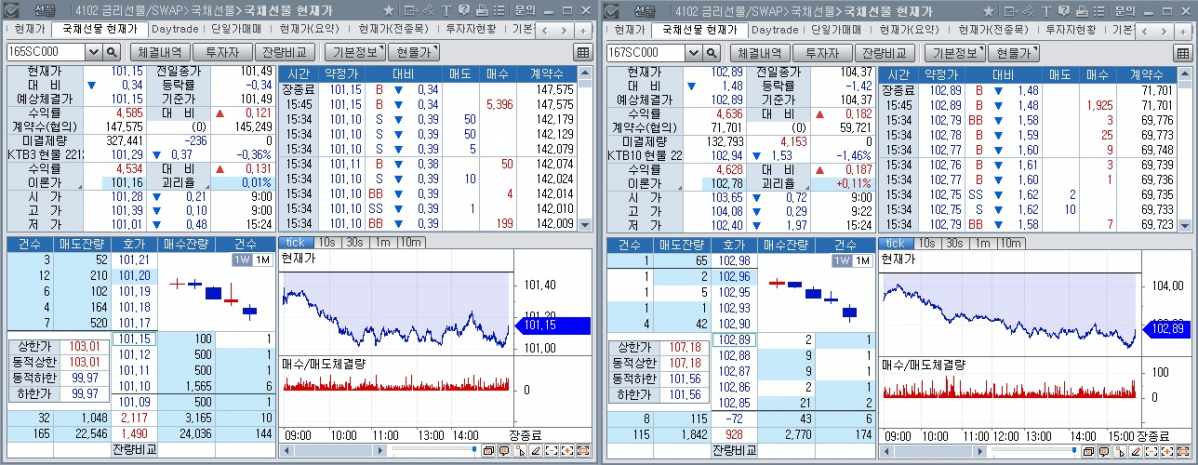Select 10m interval on right chart
The height and width of the screenshot is (465, 1198).
tap(1010, 243)
